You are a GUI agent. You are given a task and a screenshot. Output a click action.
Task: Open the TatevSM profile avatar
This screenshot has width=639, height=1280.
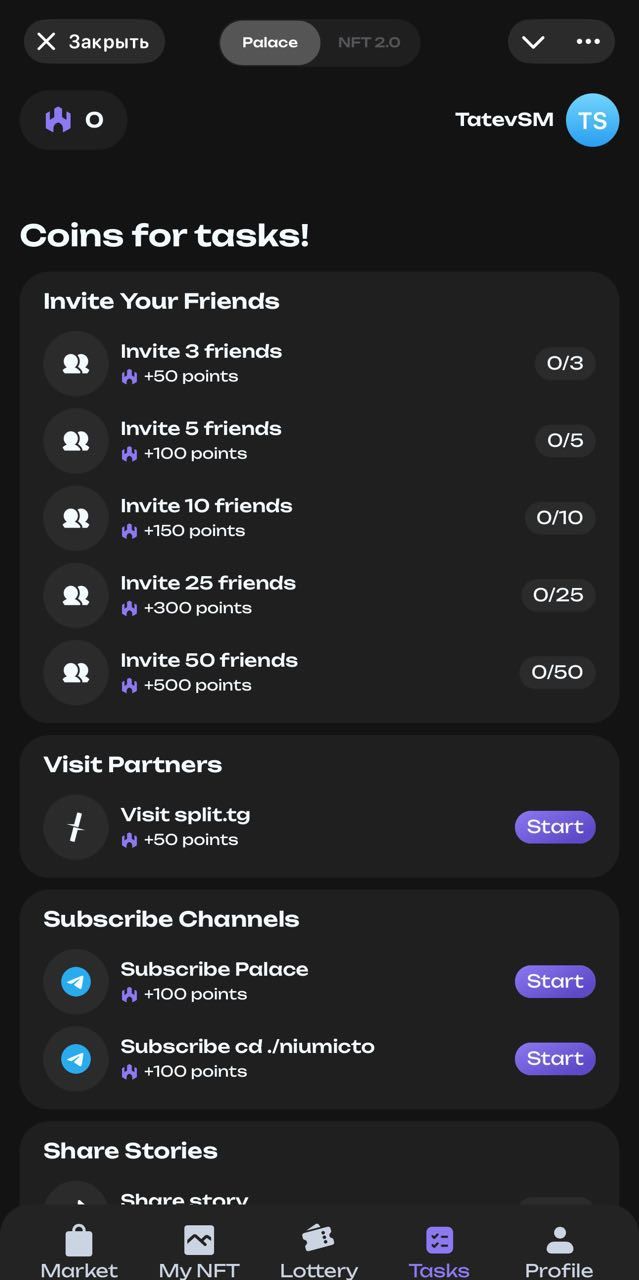[x=592, y=119]
